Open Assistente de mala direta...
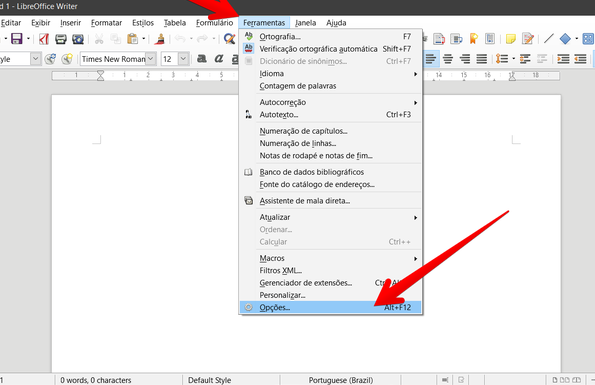Image resolution: width=595 pixels, height=385 pixels. (331, 201)
